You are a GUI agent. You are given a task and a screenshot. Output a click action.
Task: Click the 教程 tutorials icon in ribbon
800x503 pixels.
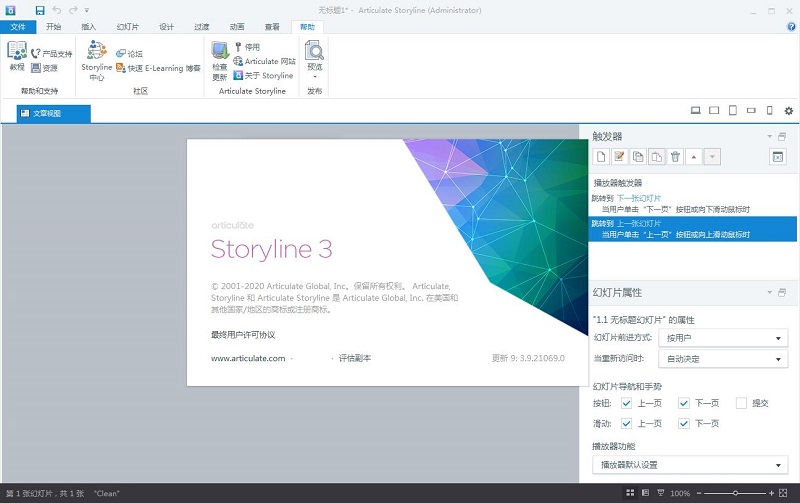pyautogui.click(x=16, y=57)
